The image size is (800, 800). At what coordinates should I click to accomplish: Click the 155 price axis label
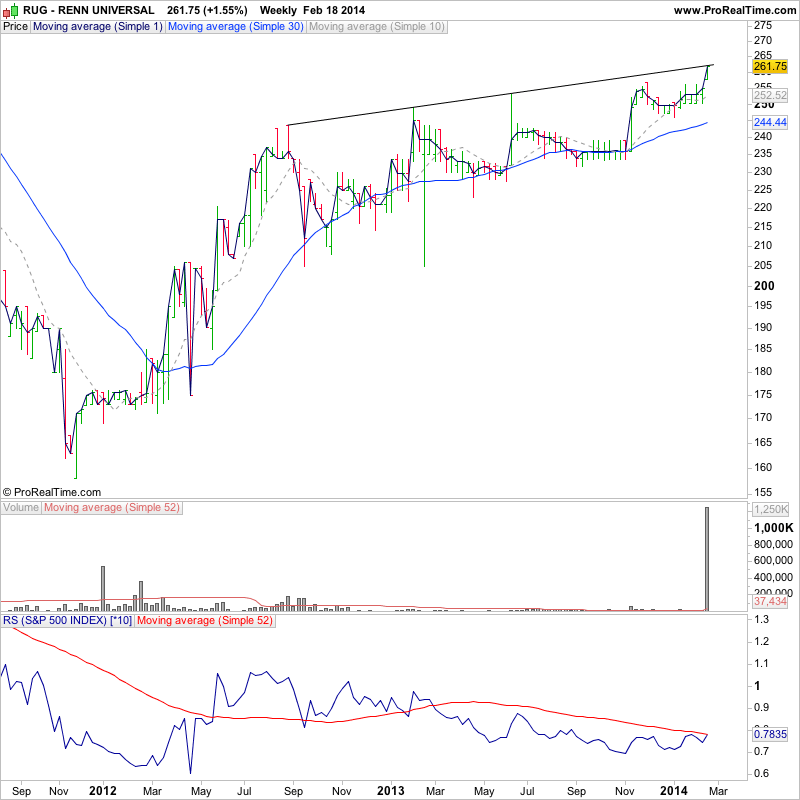point(763,492)
